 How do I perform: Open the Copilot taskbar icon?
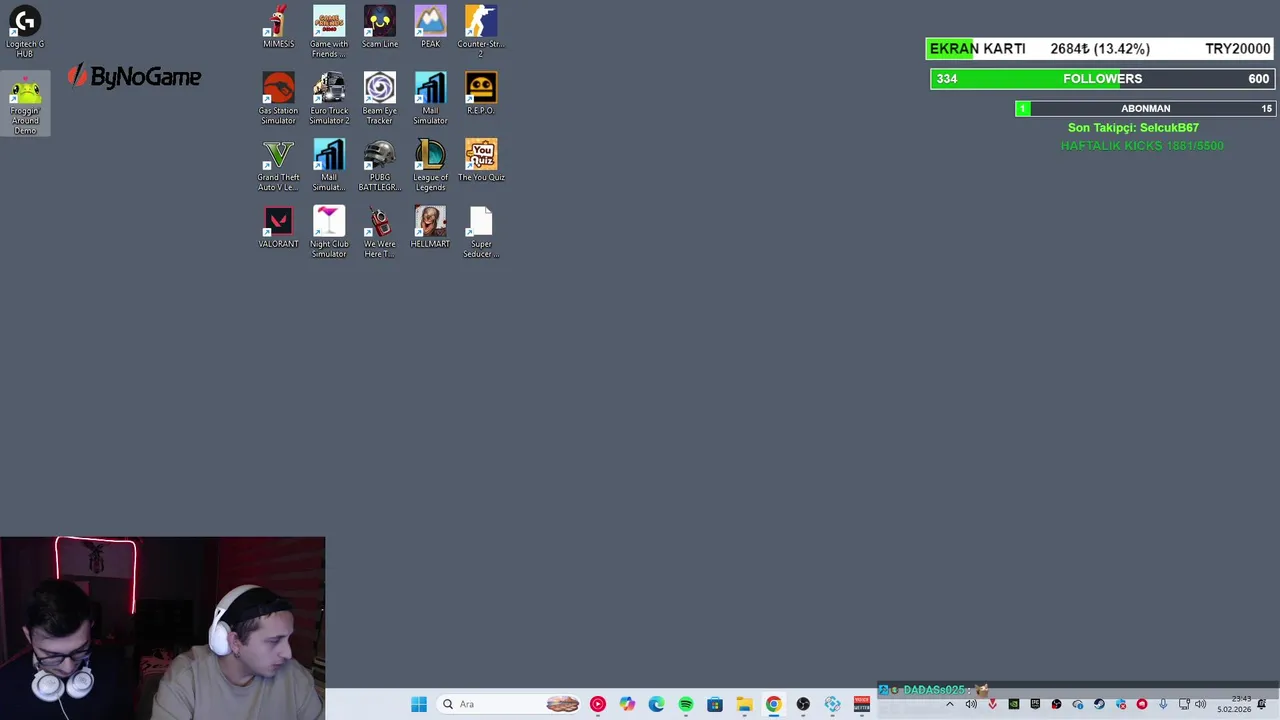627,704
